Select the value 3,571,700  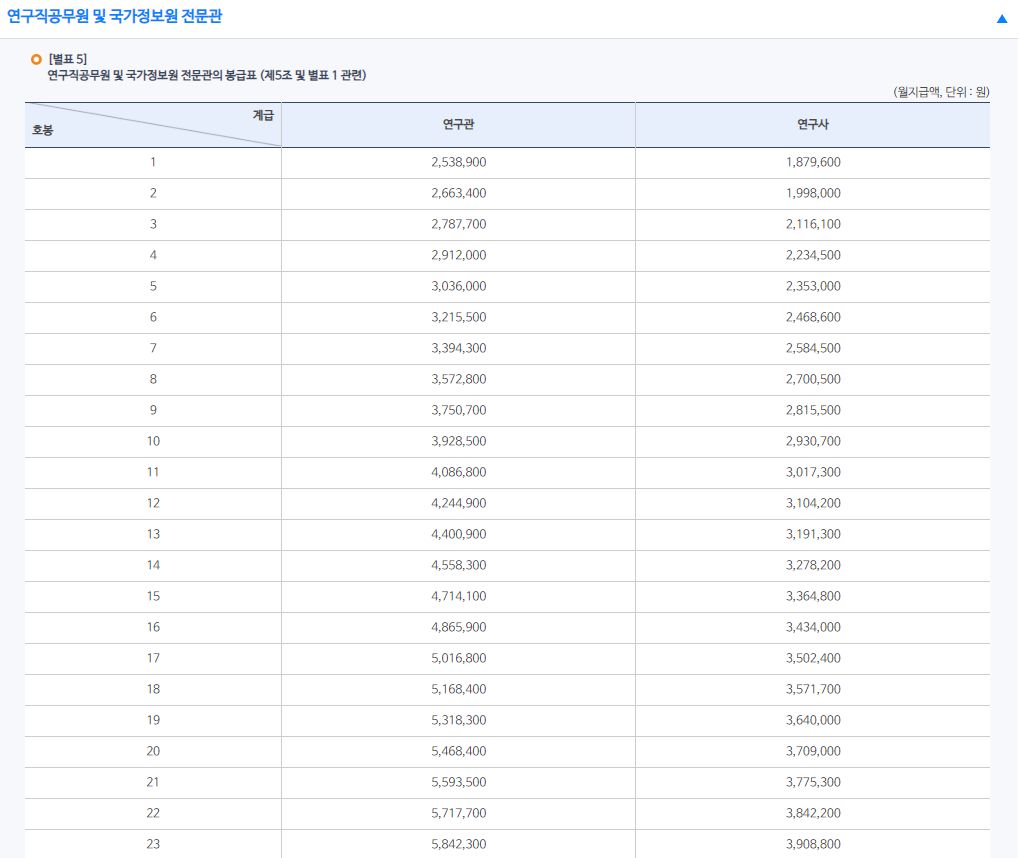[x=813, y=689]
